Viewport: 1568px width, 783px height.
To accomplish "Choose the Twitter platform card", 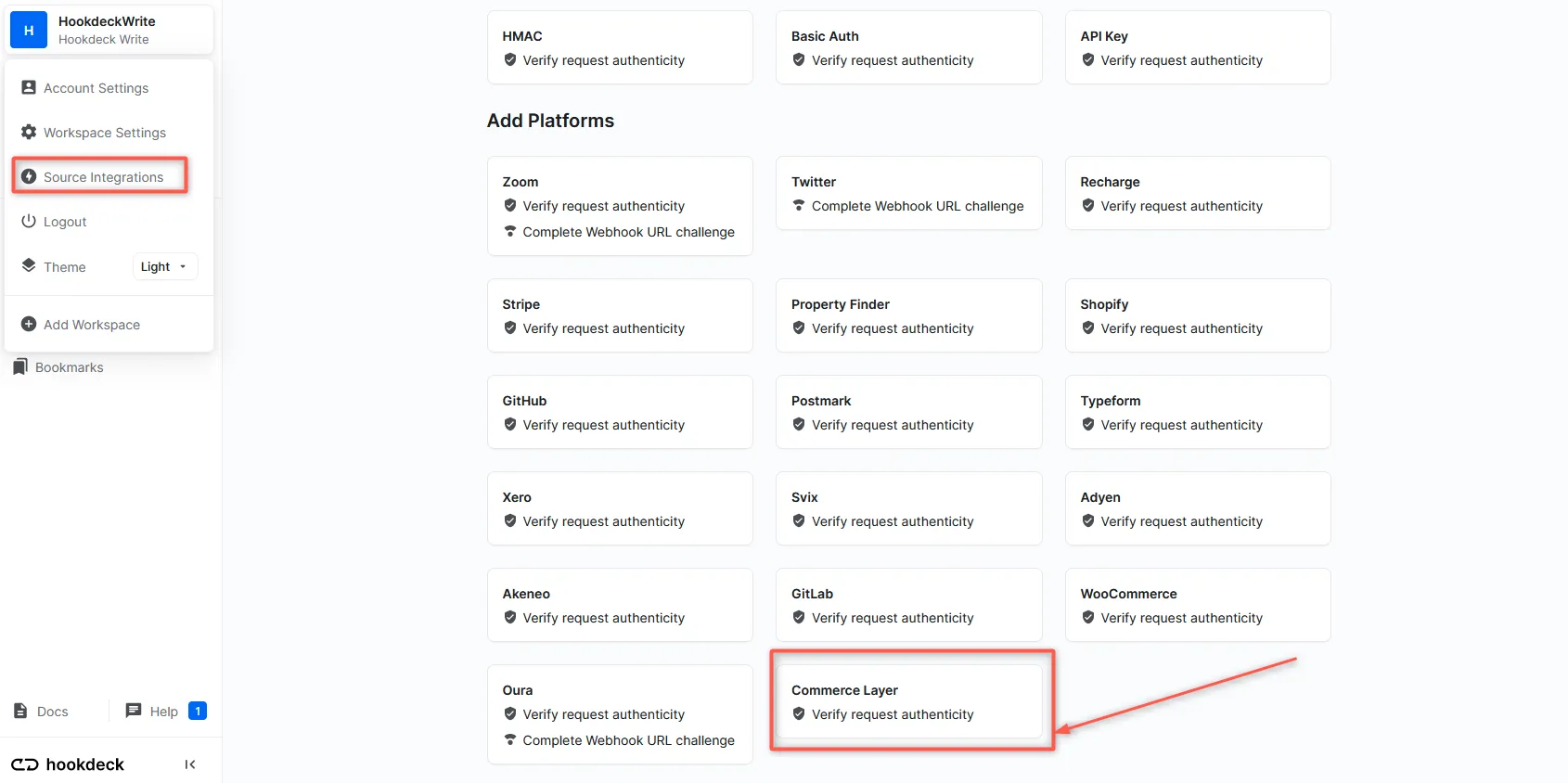I will pos(909,193).
